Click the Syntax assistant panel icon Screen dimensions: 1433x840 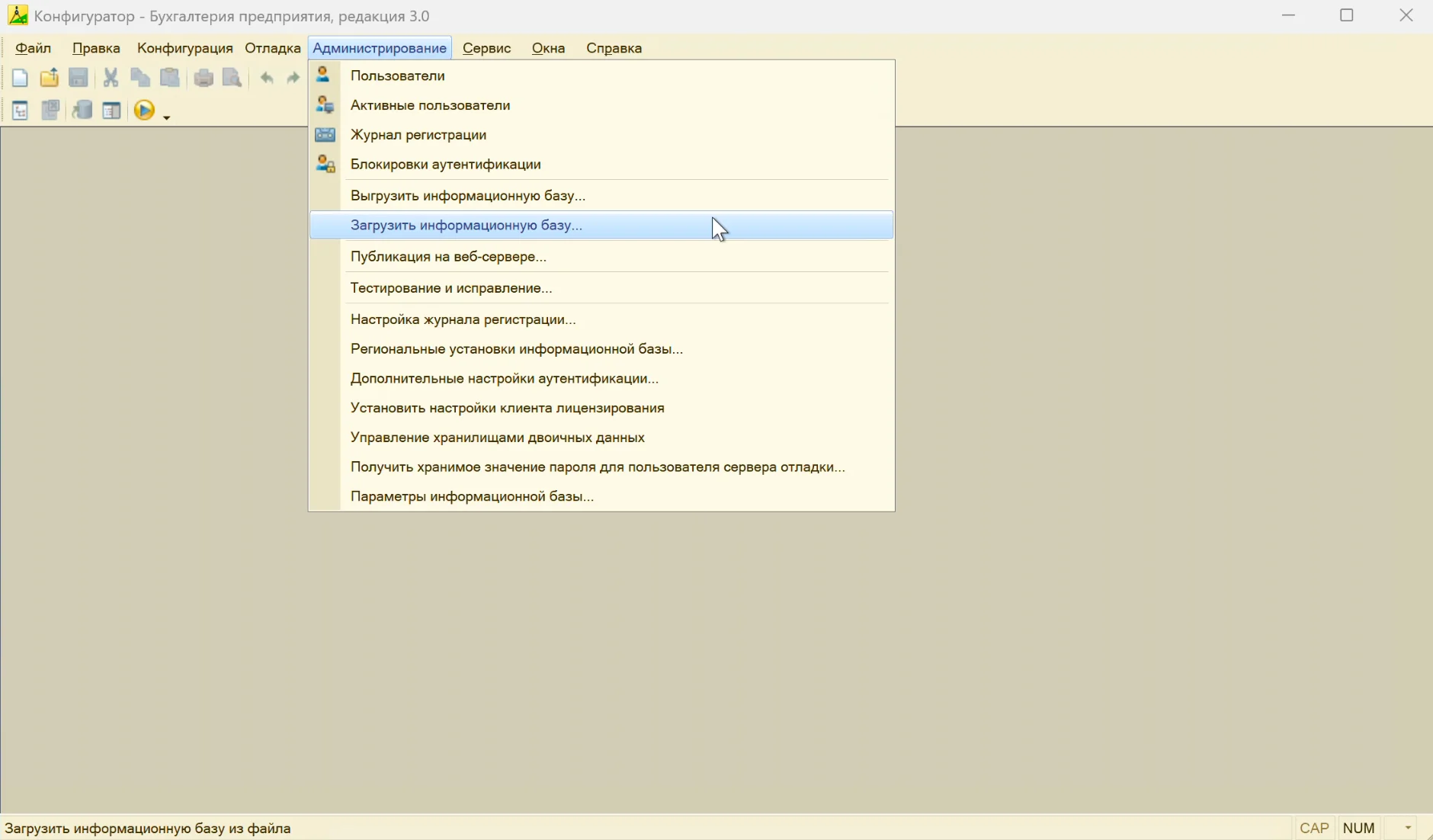(112, 111)
